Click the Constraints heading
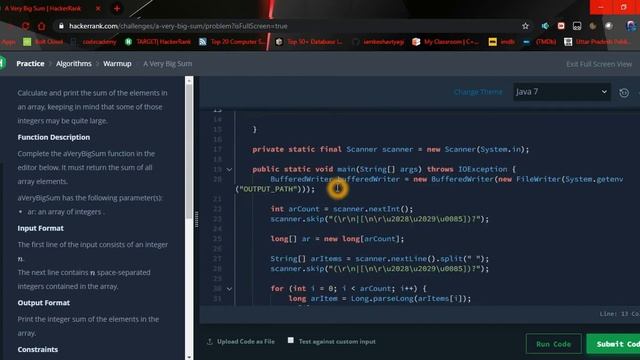 [38, 349]
